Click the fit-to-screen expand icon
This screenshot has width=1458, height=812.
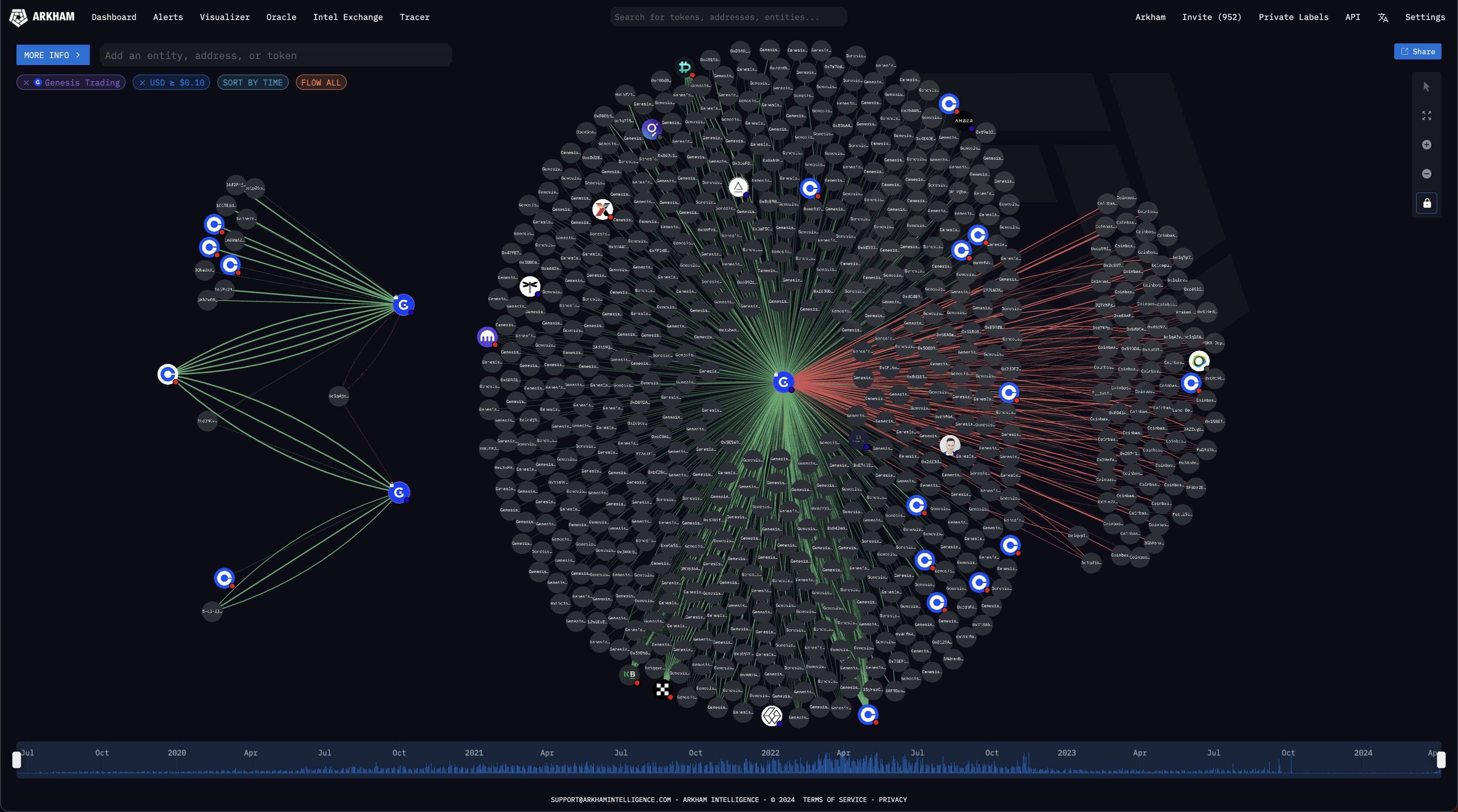(1426, 115)
